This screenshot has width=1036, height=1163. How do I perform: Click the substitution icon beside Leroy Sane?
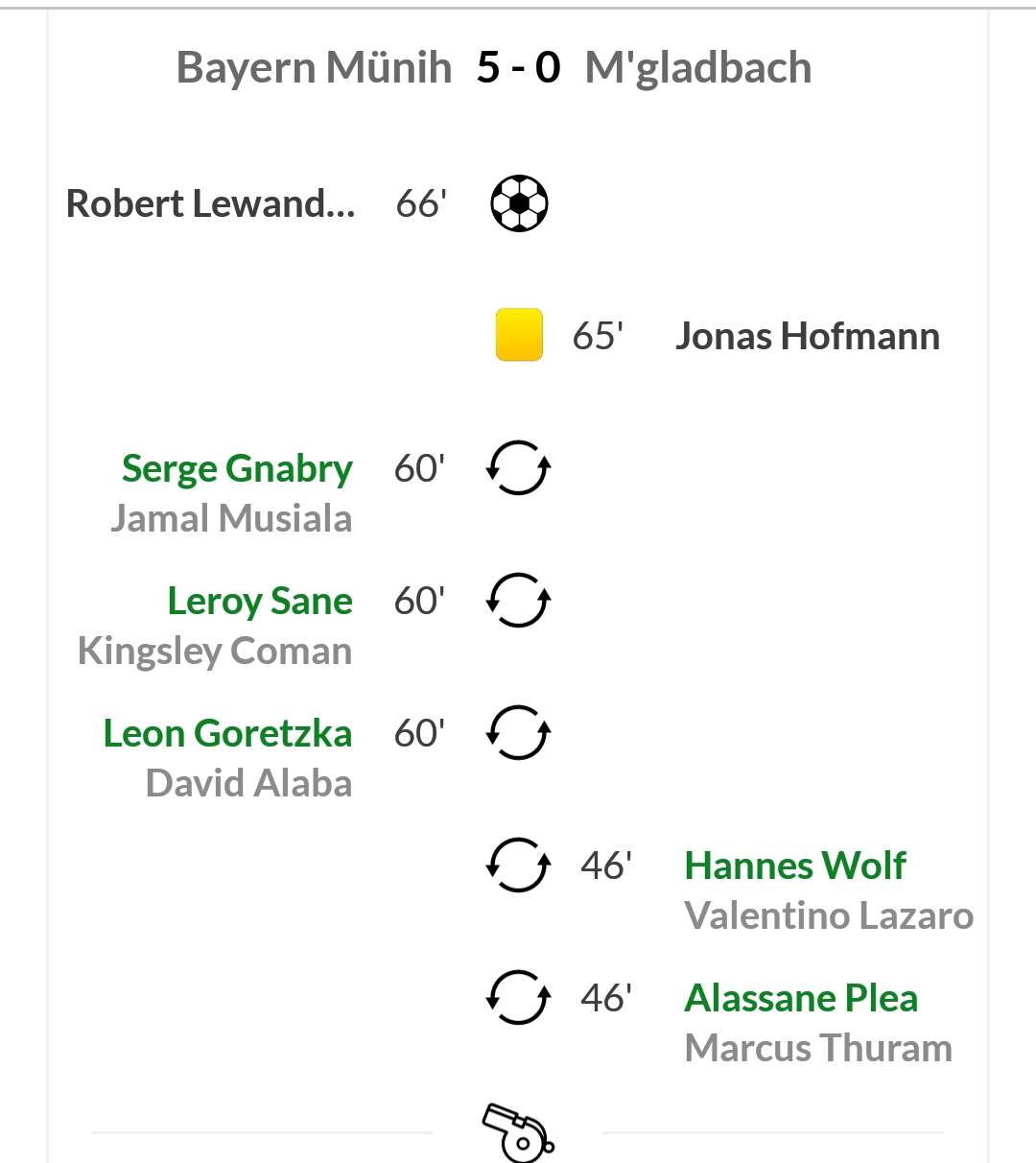[519, 601]
